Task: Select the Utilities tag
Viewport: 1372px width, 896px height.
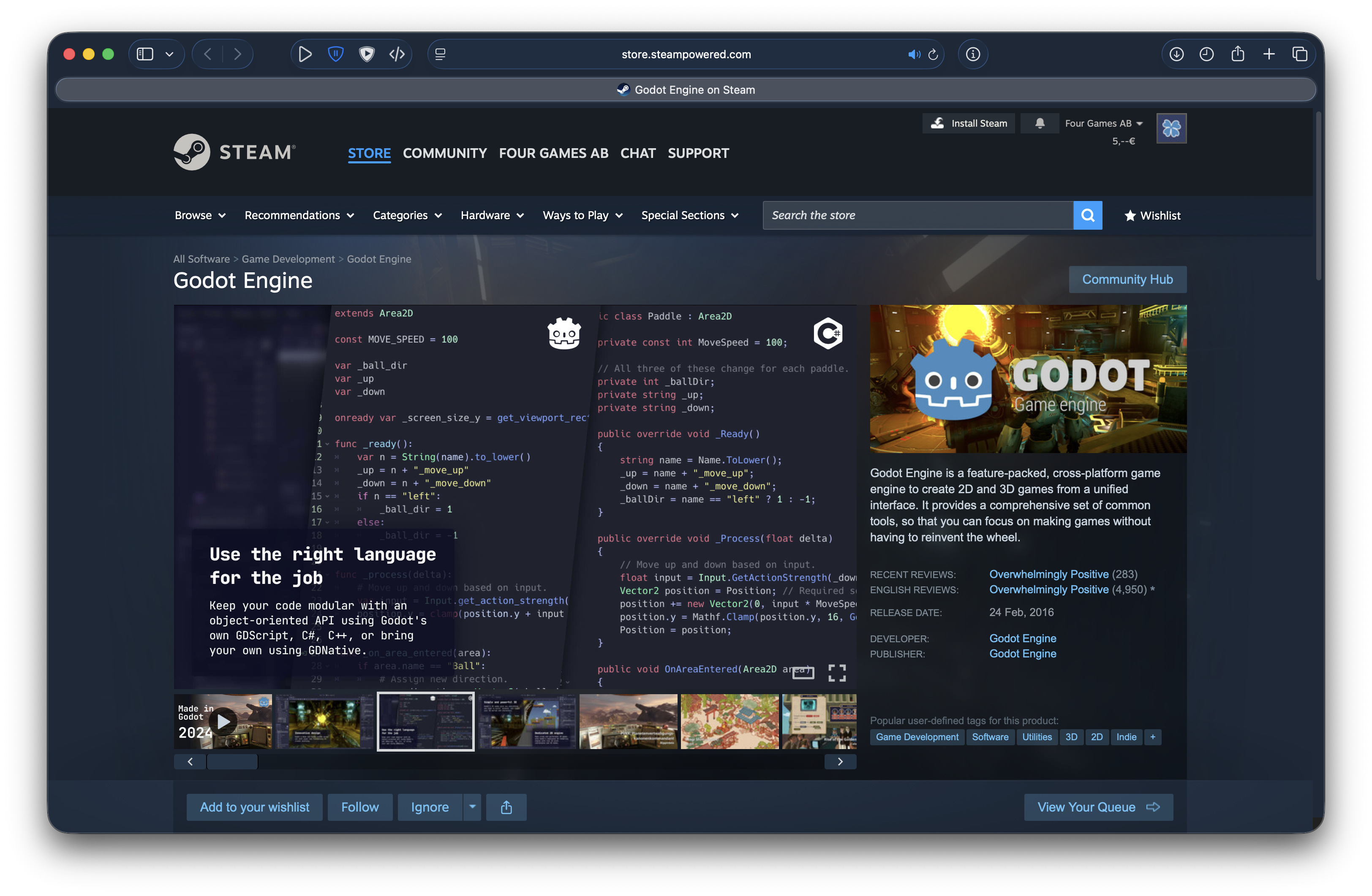Action: [x=1037, y=737]
